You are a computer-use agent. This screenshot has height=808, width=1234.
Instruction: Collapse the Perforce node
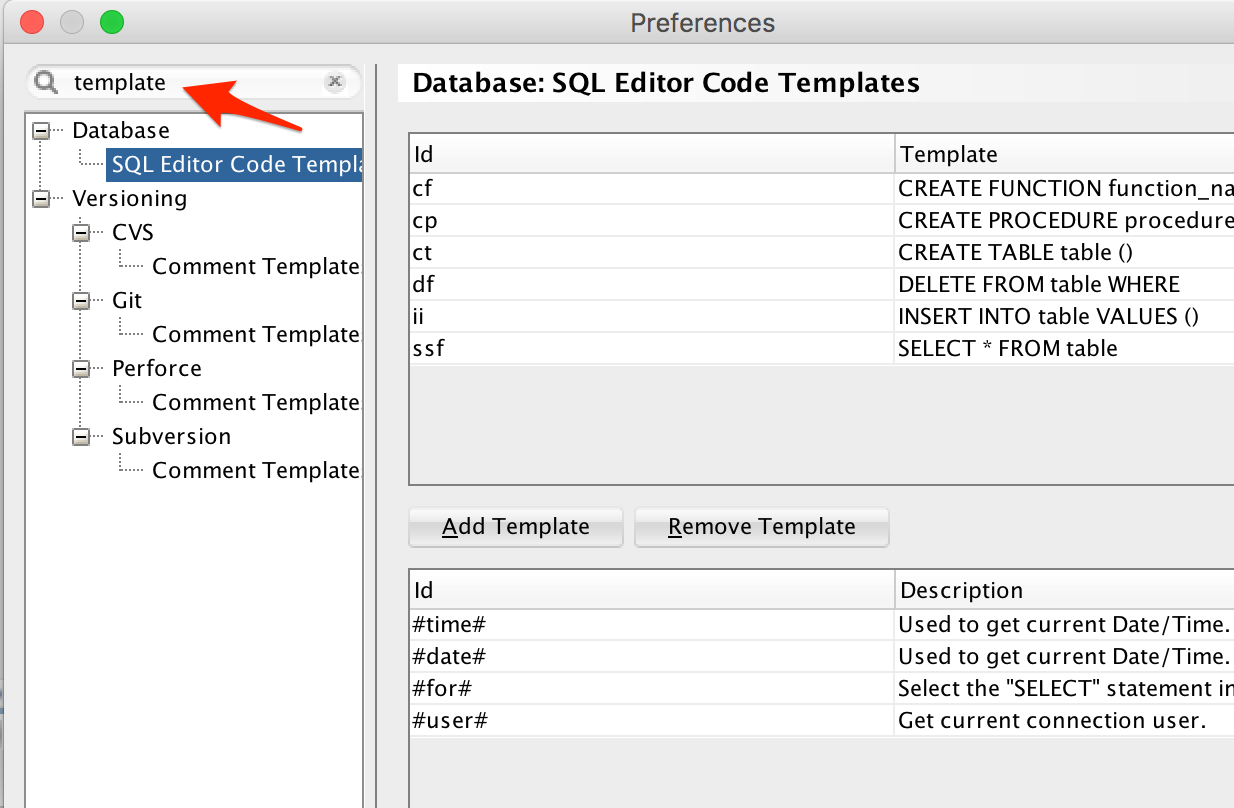click(x=81, y=368)
